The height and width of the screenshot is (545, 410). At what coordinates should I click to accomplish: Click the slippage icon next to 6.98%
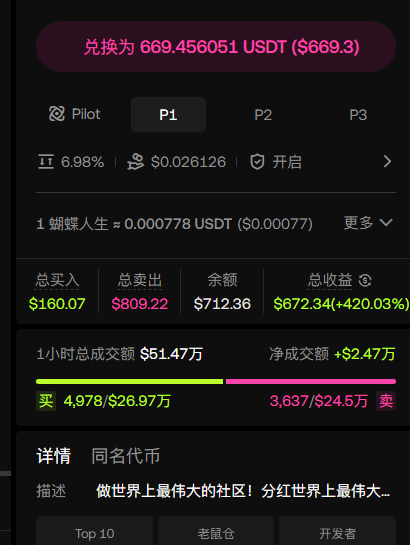[46, 162]
